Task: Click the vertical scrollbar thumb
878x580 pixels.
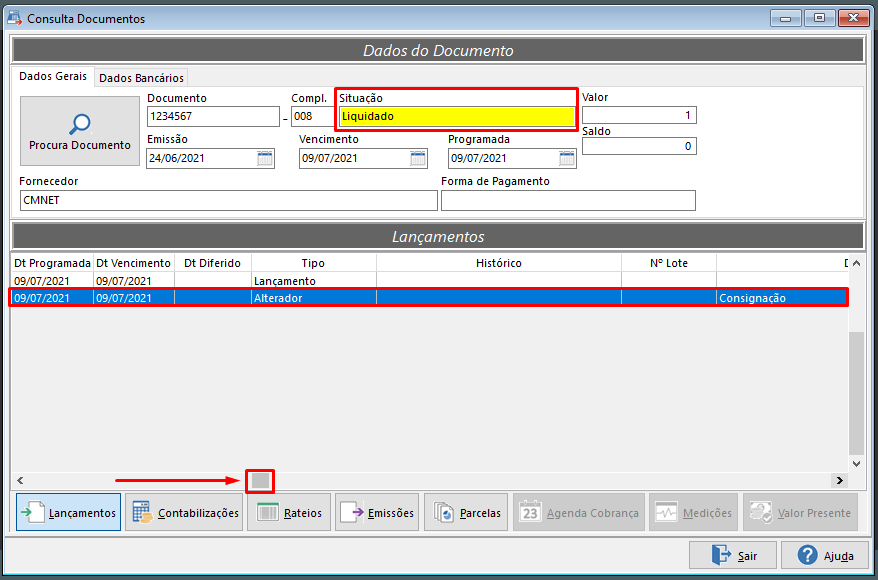Action: (856, 393)
